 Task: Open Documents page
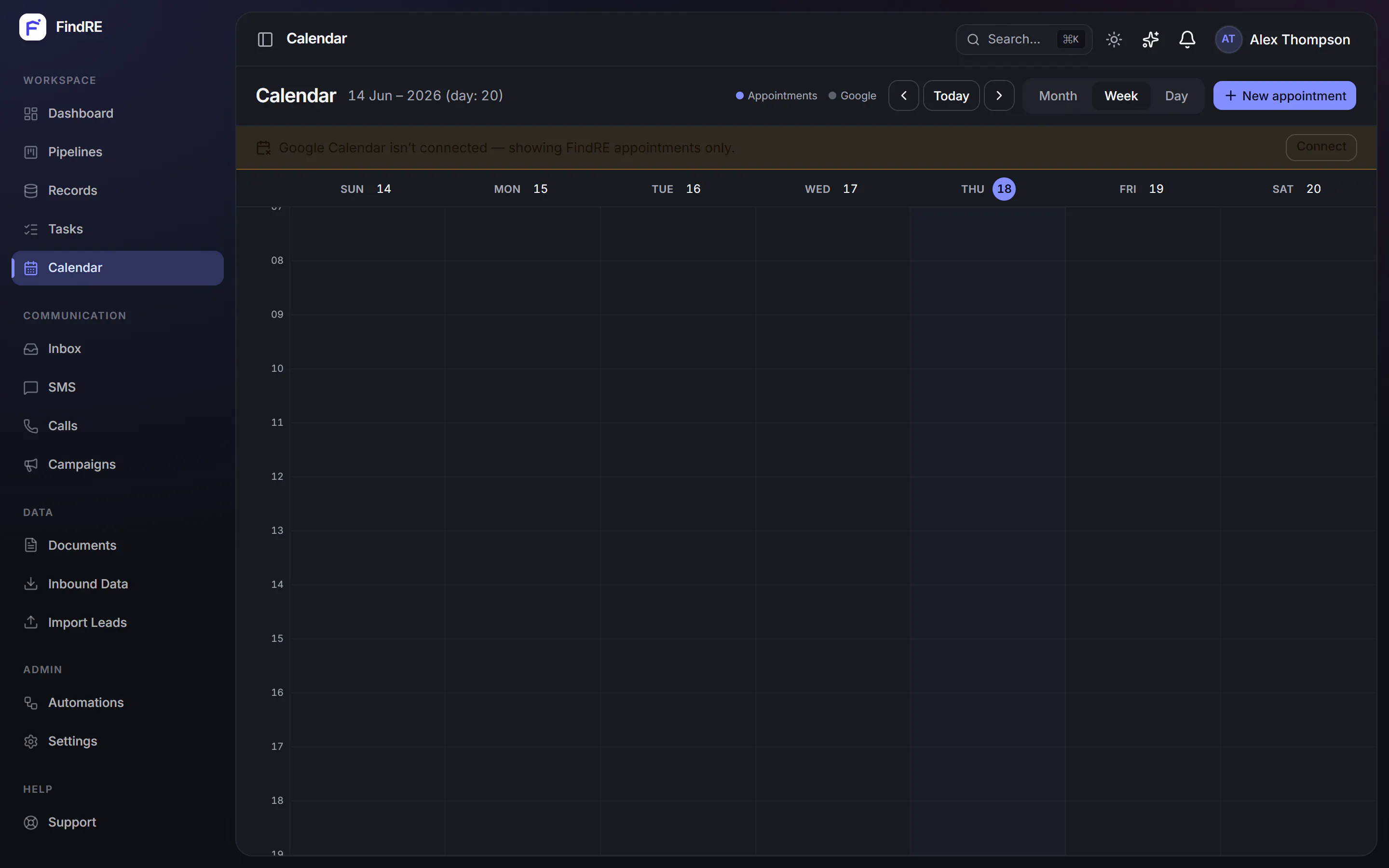118,545
